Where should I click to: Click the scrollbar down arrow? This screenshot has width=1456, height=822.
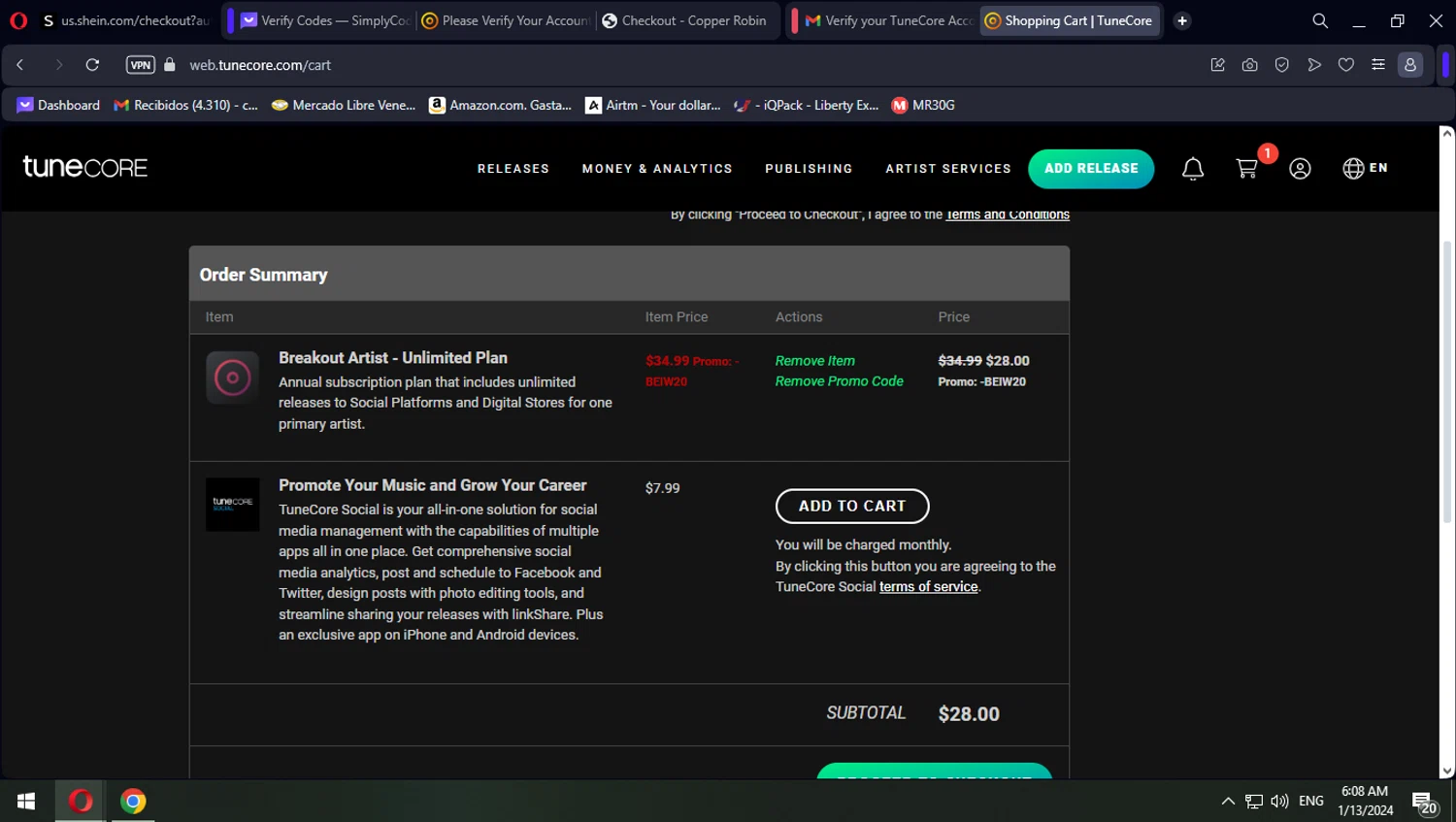(x=1447, y=772)
